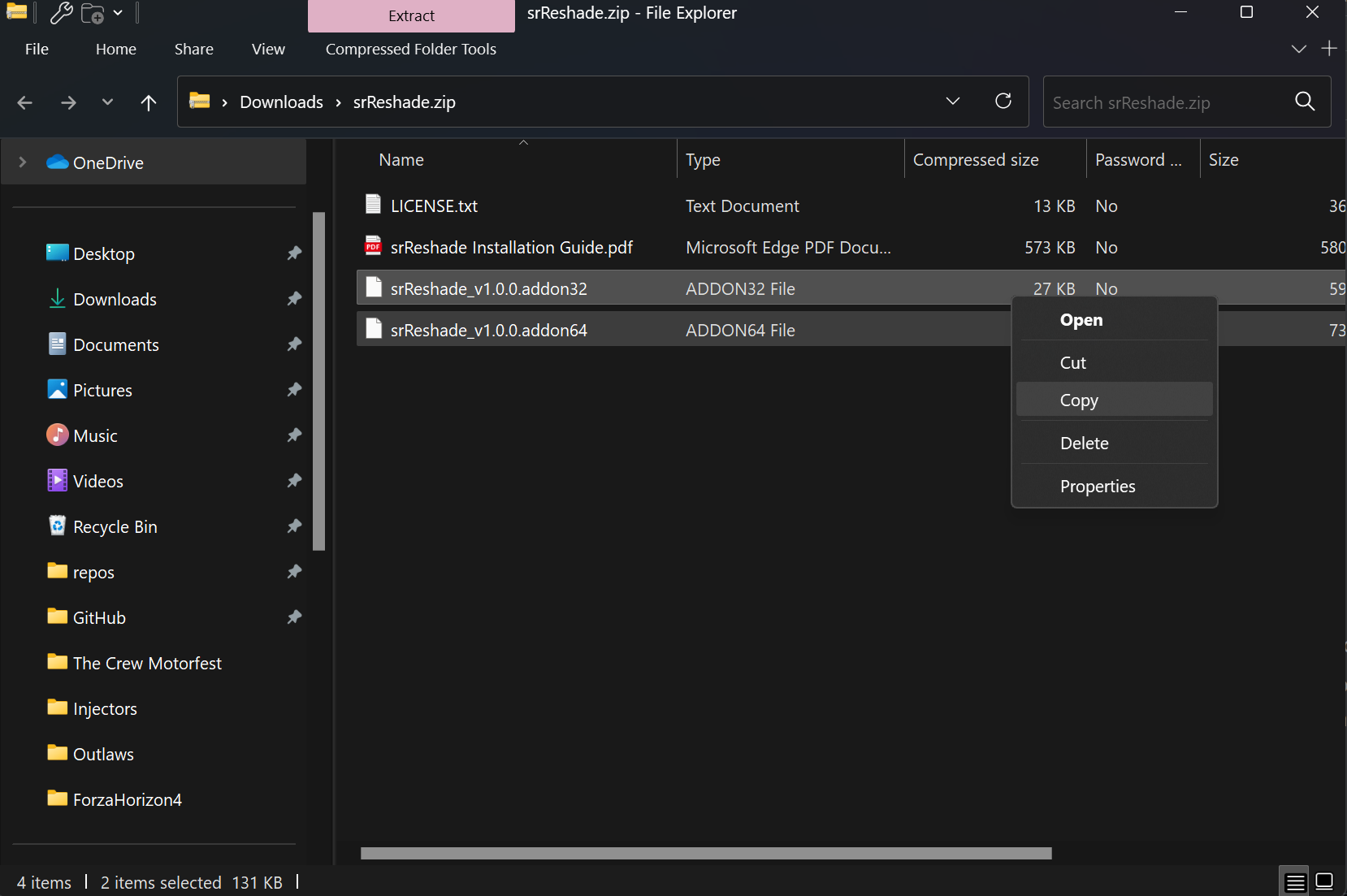This screenshot has width=1347, height=896.
Task: Open the Compressed Folder Tools tab
Action: point(411,49)
